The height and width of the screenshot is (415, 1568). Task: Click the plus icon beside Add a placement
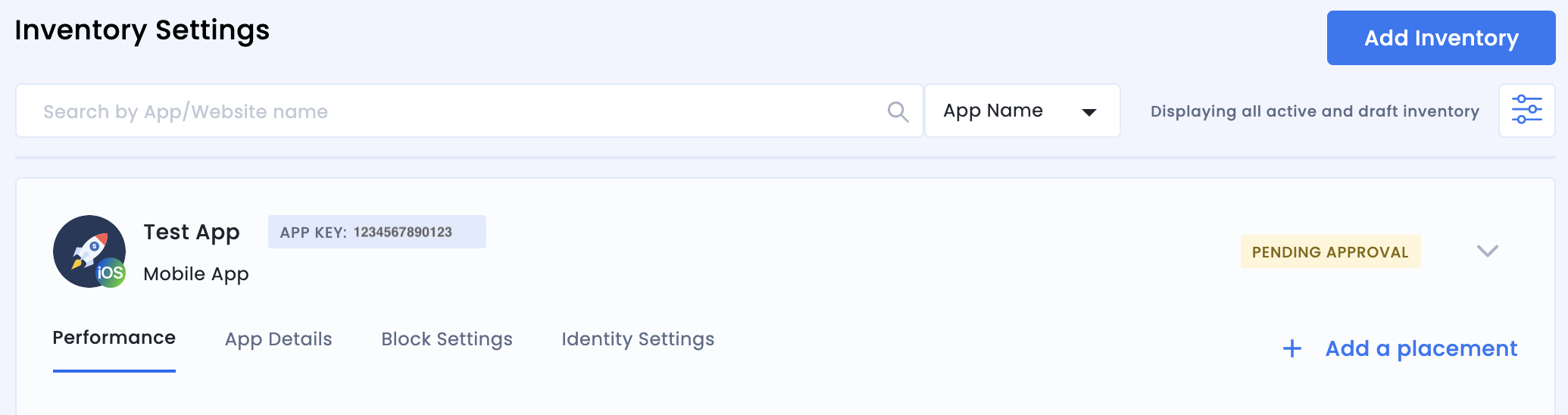point(1292,348)
